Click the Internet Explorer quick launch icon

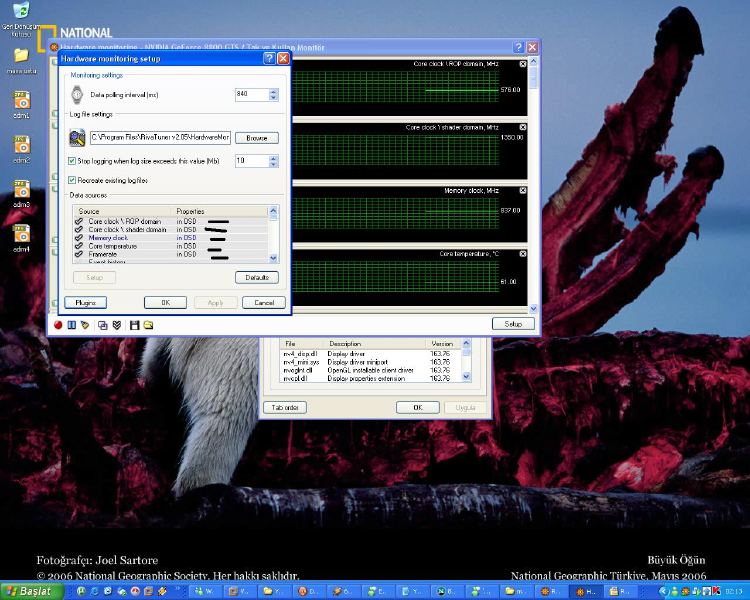[95, 592]
